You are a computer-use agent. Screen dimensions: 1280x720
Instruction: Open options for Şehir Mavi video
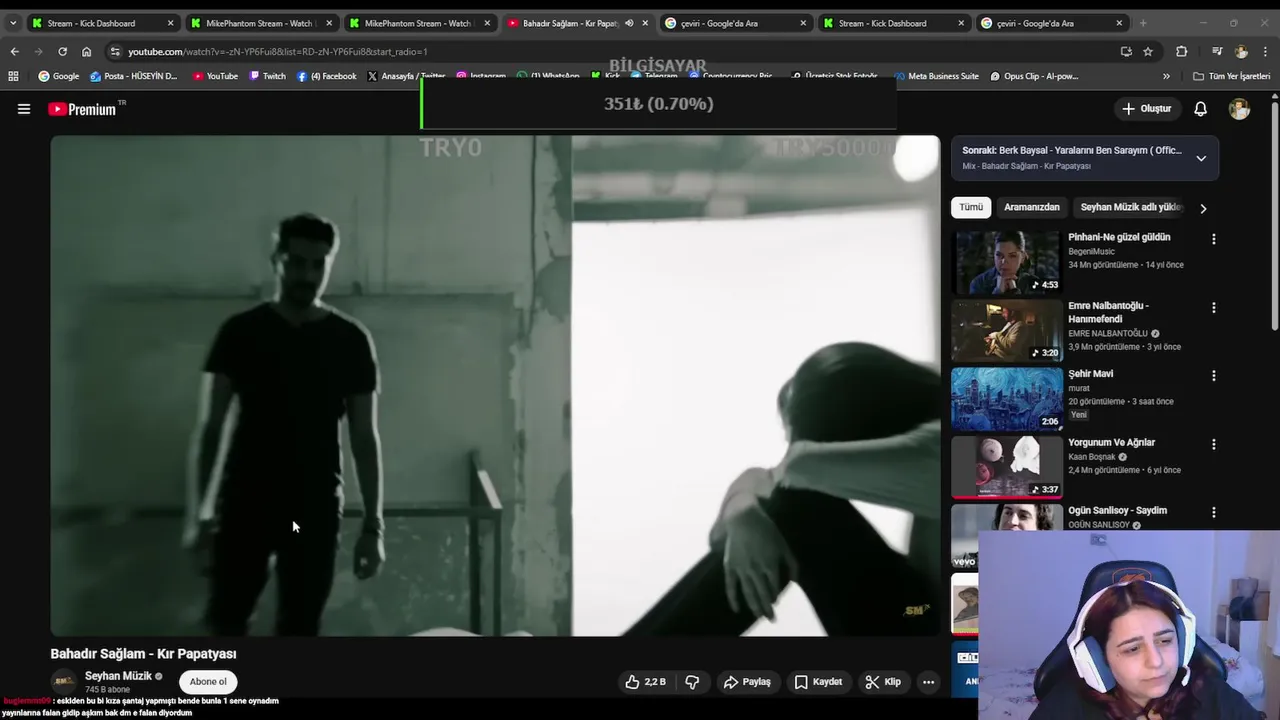1213,376
